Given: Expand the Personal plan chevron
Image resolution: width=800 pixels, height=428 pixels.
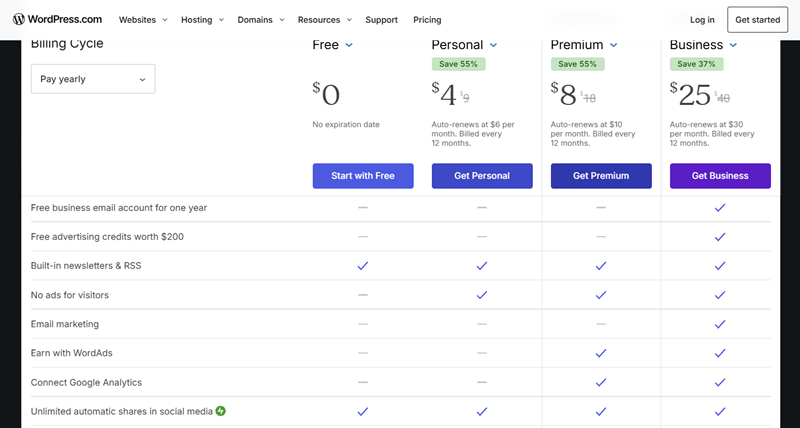Looking at the screenshot, I should tap(493, 45).
